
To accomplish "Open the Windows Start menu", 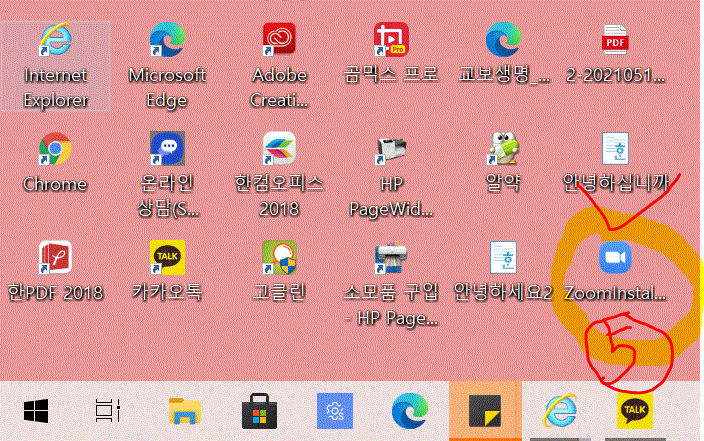I will click(x=36, y=411).
